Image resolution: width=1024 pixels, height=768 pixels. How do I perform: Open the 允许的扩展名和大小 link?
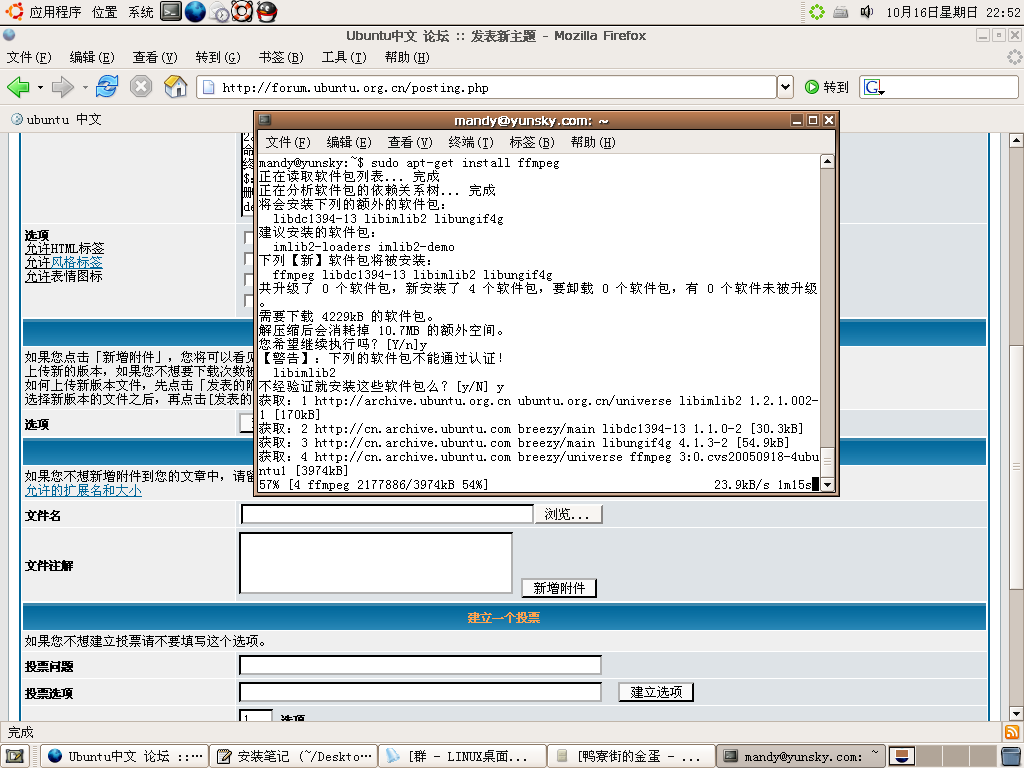pyautogui.click(x=83, y=490)
